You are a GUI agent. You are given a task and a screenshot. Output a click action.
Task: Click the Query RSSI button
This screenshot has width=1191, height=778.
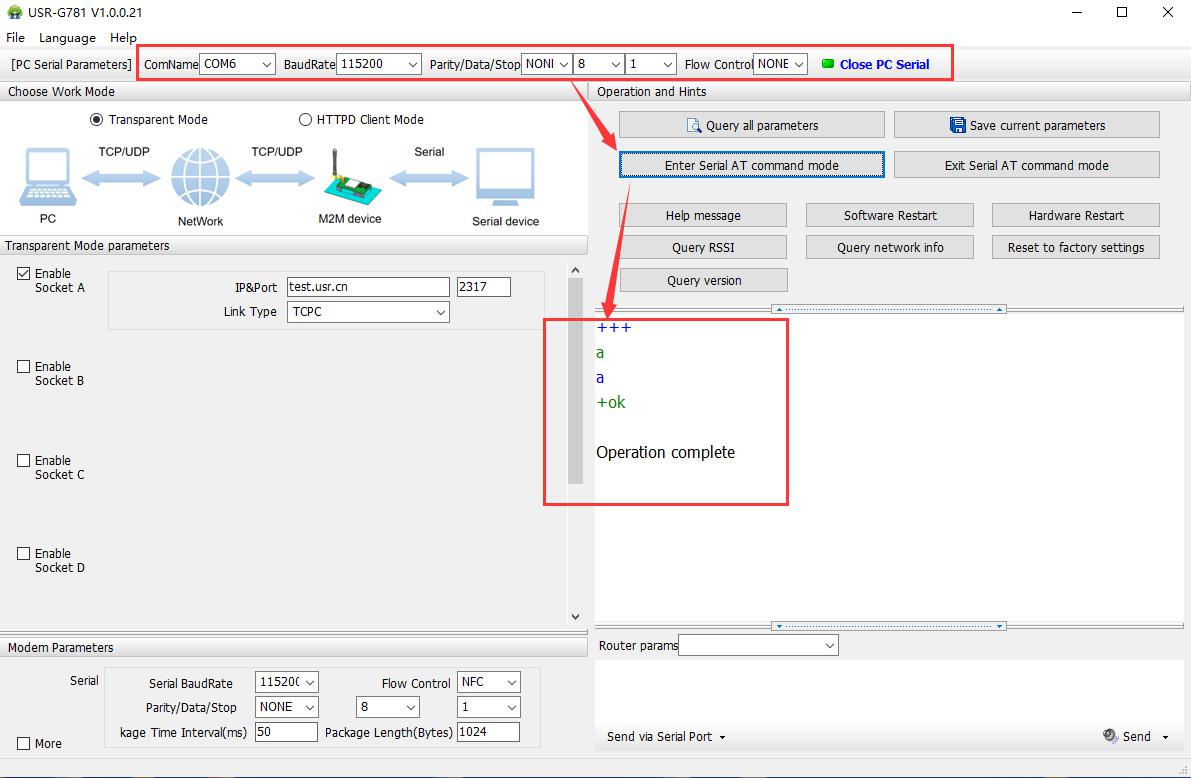coord(703,247)
